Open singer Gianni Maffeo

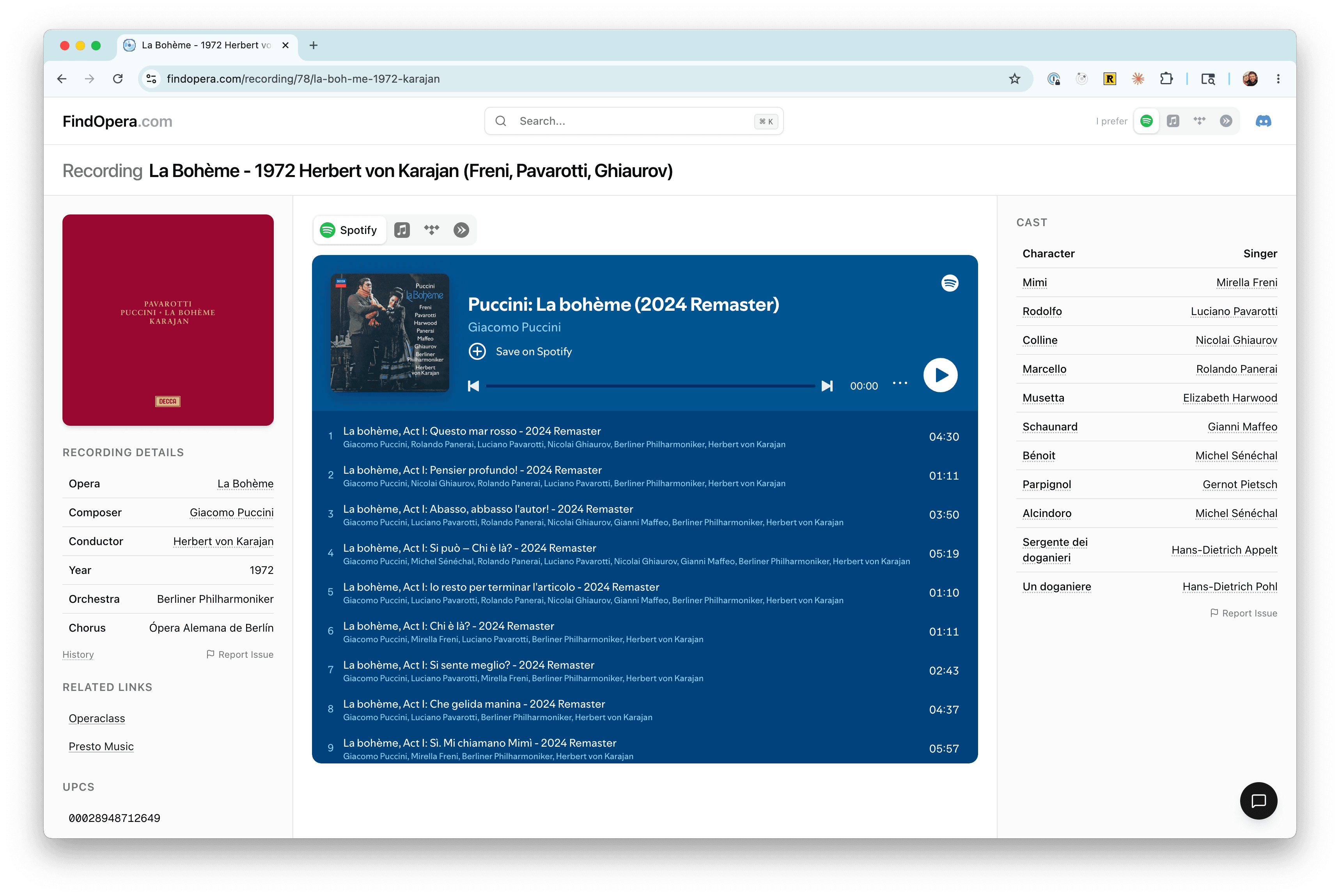tap(1242, 427)
